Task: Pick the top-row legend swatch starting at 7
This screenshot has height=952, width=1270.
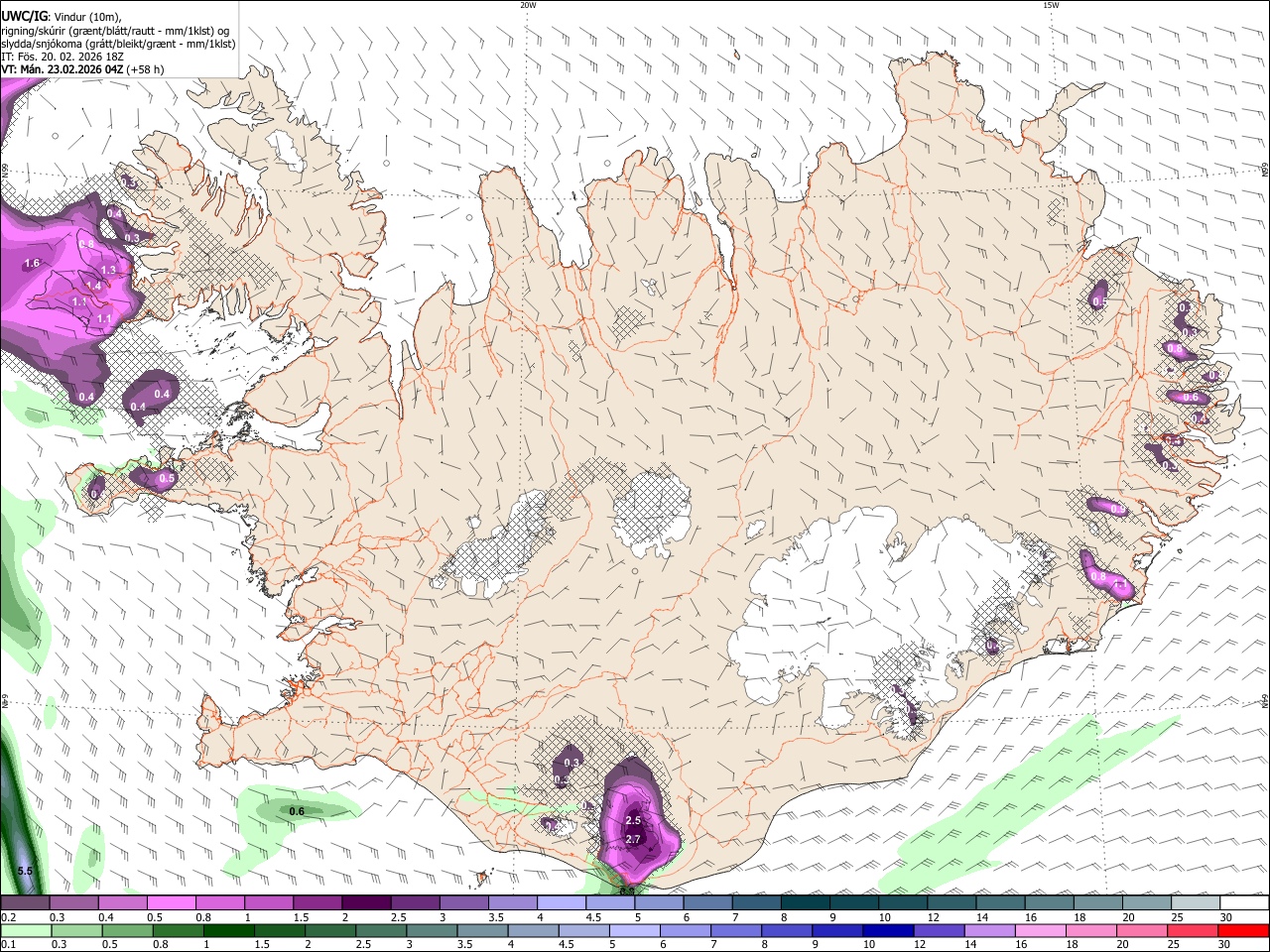Action: (x=755, y=903)
